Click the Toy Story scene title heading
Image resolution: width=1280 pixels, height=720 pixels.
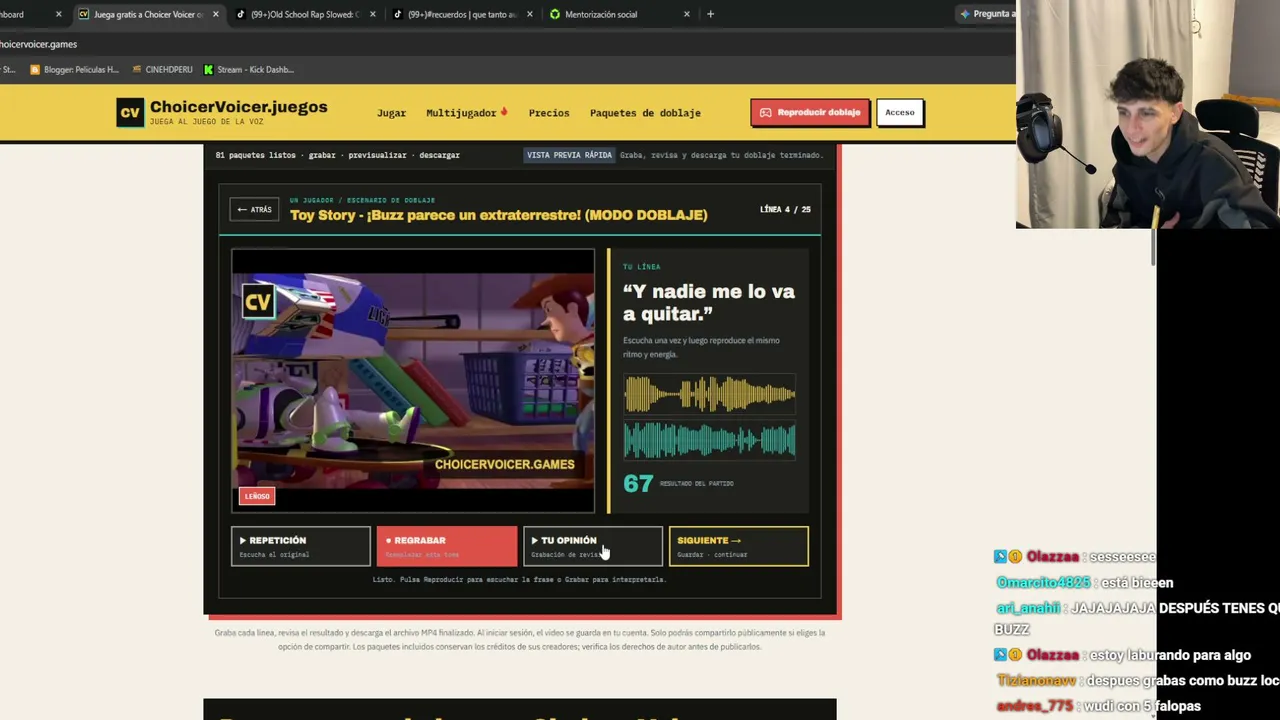tap(499, 215)
